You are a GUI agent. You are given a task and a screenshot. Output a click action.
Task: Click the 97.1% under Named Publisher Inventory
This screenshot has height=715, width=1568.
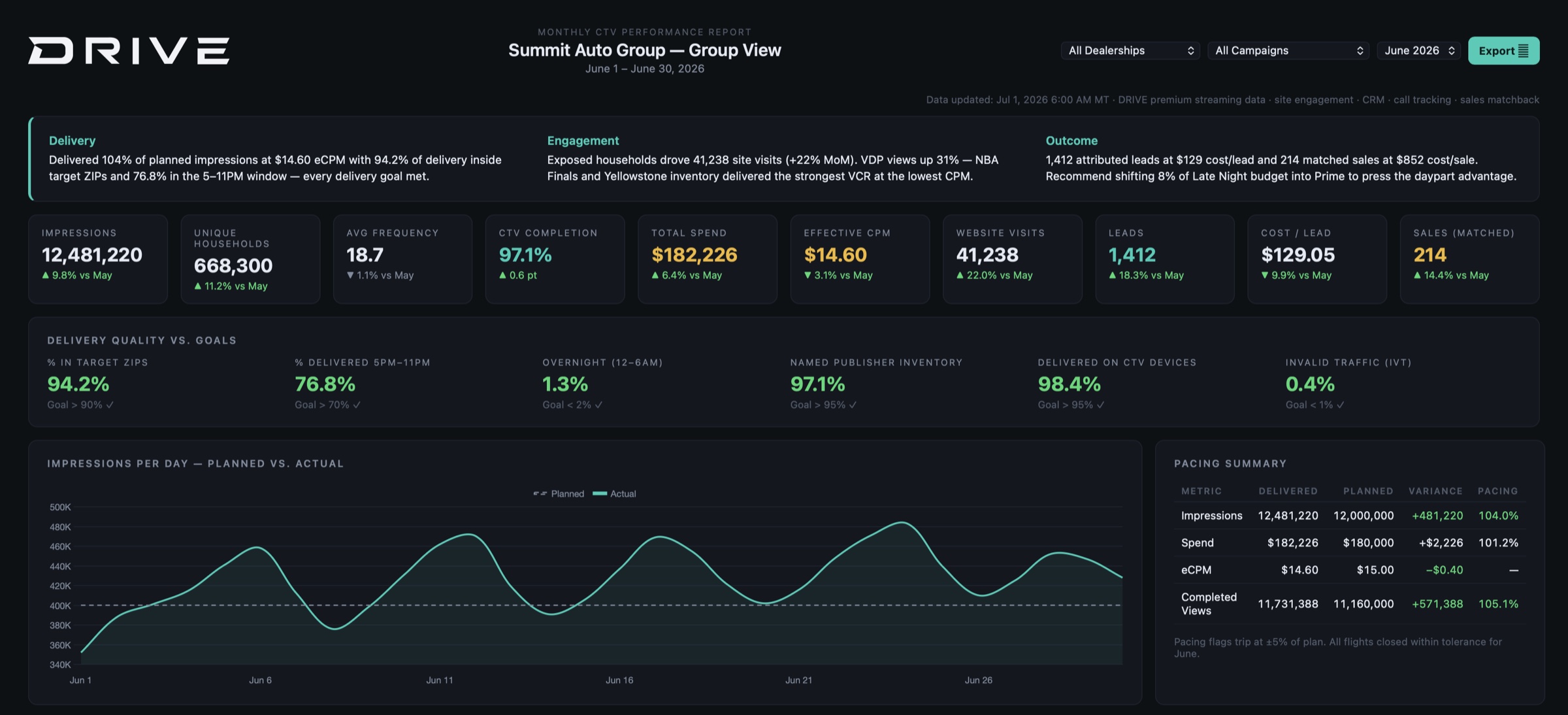click(818, 384)
